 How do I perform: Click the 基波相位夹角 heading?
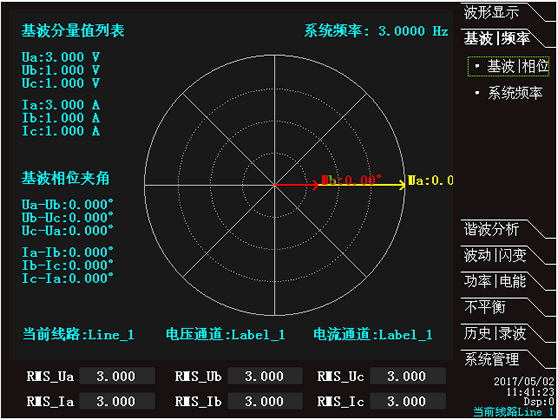point(65,178)
